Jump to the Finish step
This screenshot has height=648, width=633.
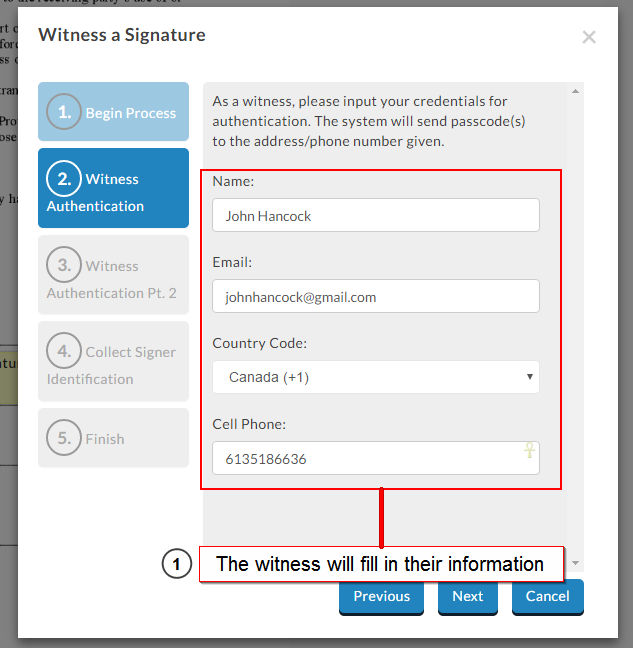(x=113, y=438)
